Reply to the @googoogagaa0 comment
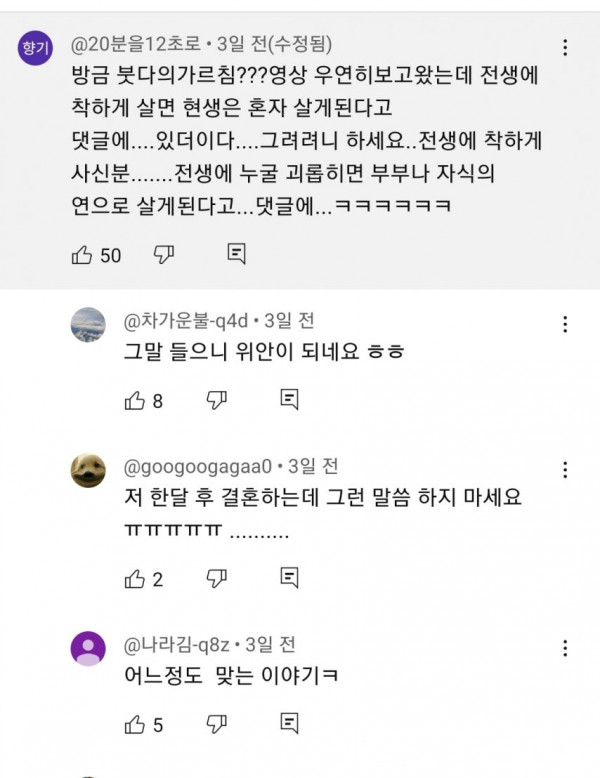 (289, 577)
